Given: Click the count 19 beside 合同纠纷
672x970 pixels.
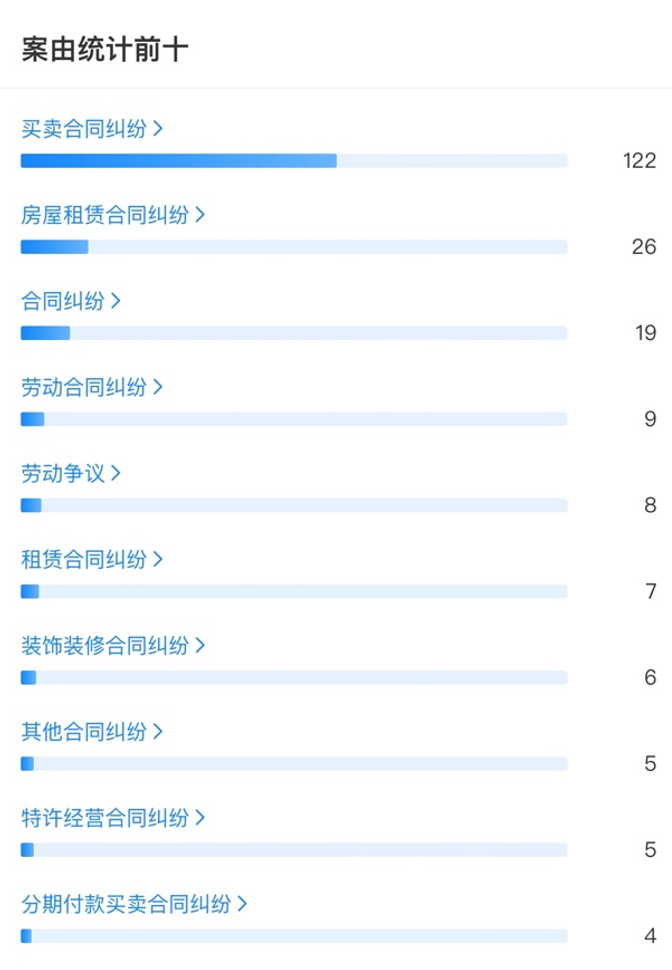Looking at the screenshot, I should pyautogui.click(x=645, y=333).
